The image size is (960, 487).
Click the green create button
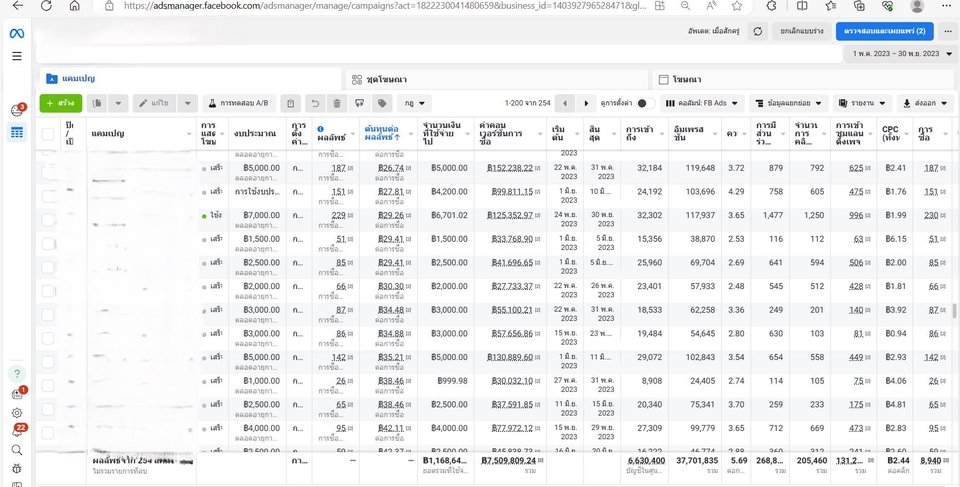point(61,104)
